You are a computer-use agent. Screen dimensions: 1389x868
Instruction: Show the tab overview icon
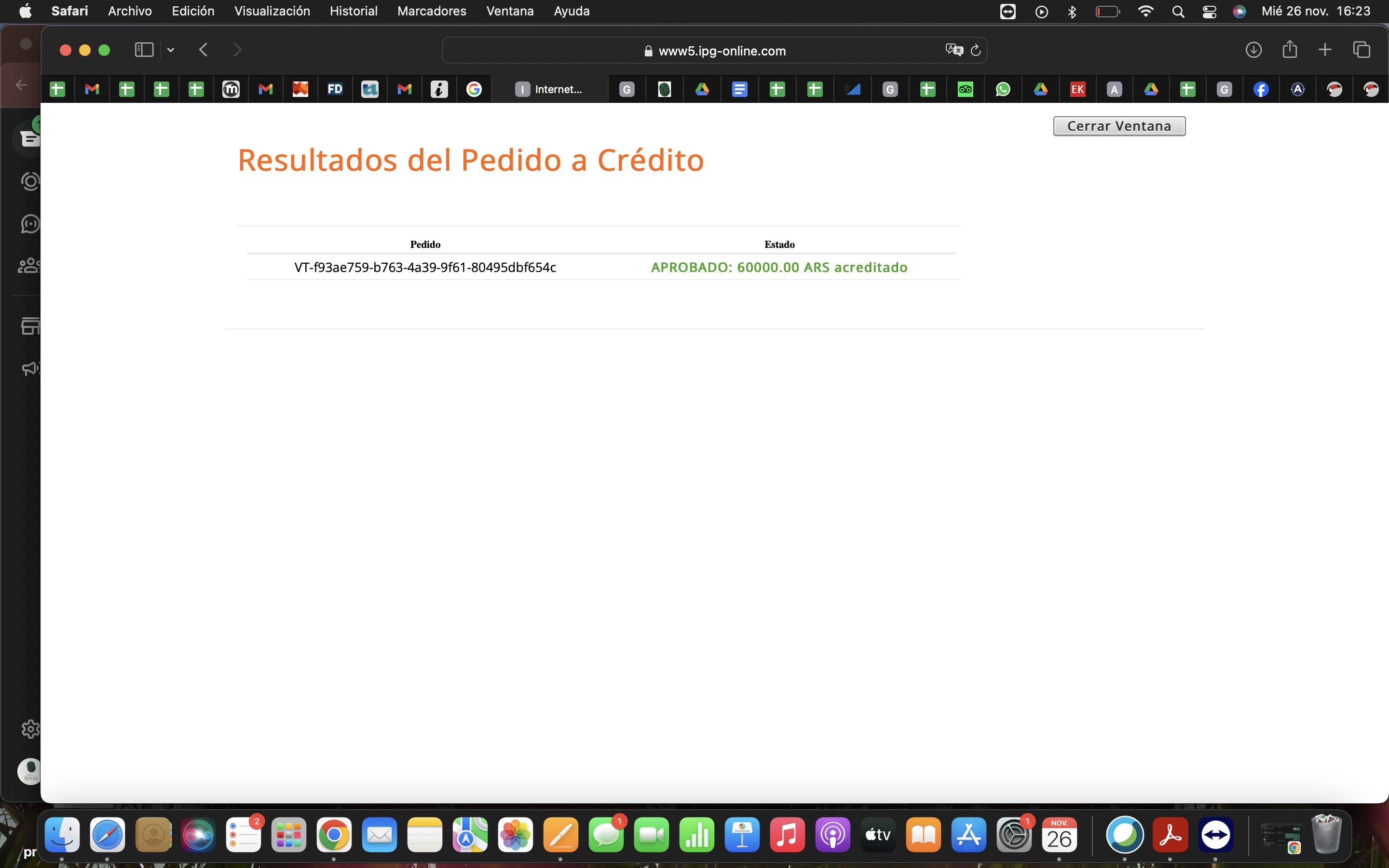click(x=1362, y=50)
